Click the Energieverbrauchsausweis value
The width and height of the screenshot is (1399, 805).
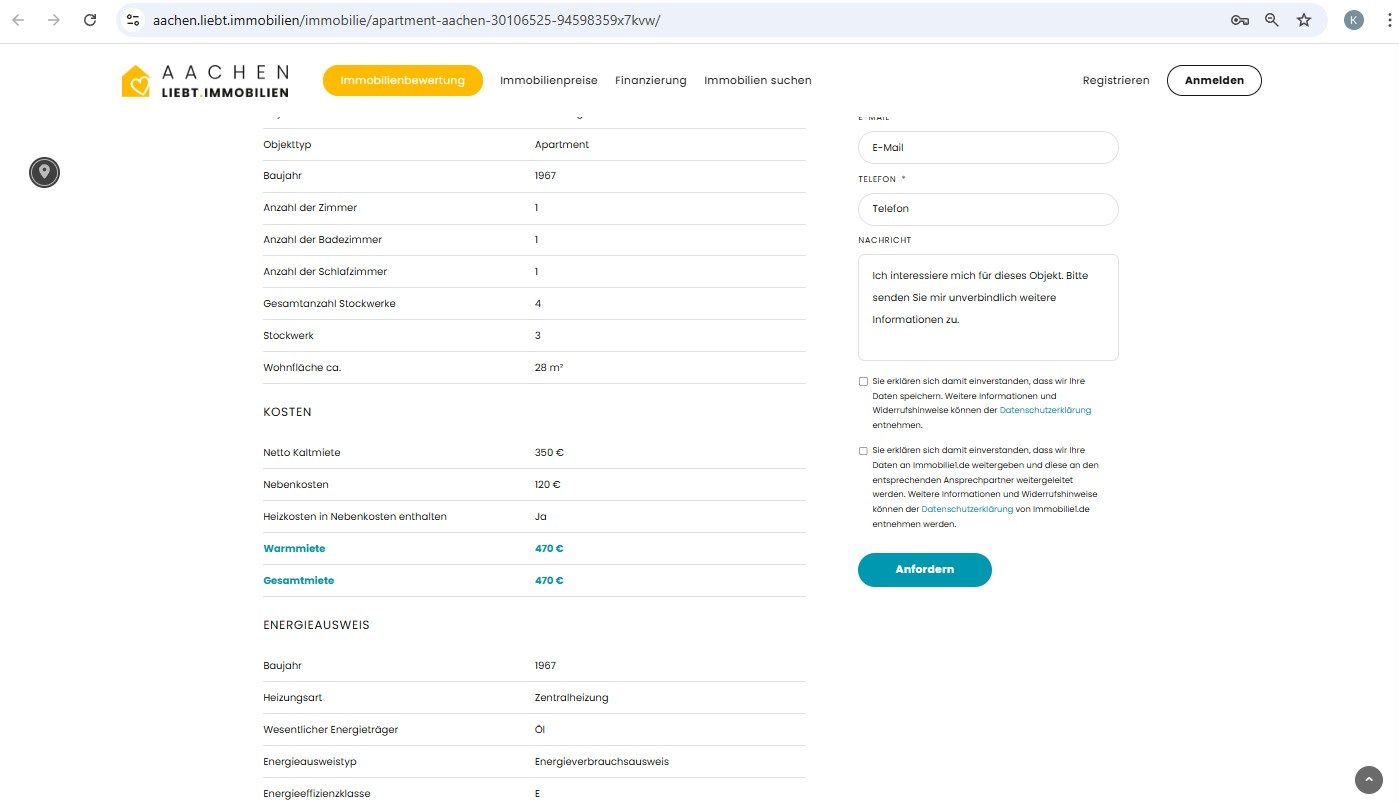click(x=602, y=761)
